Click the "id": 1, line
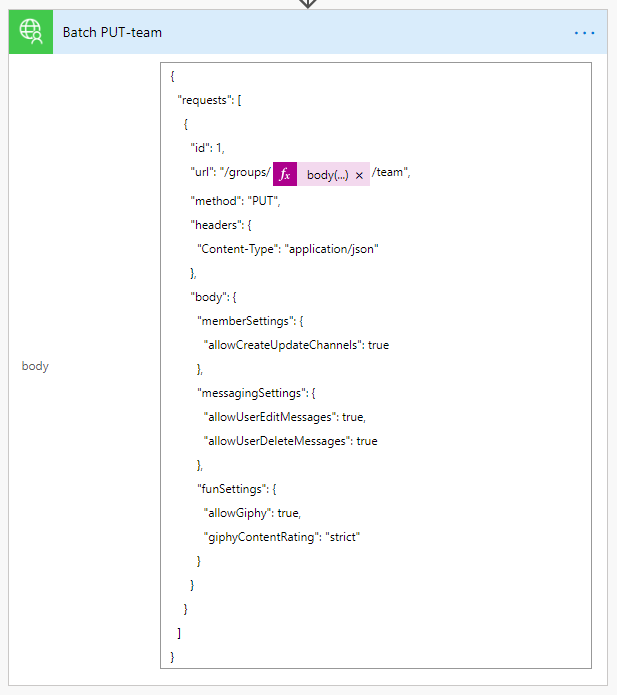 [x=207, y=148]
